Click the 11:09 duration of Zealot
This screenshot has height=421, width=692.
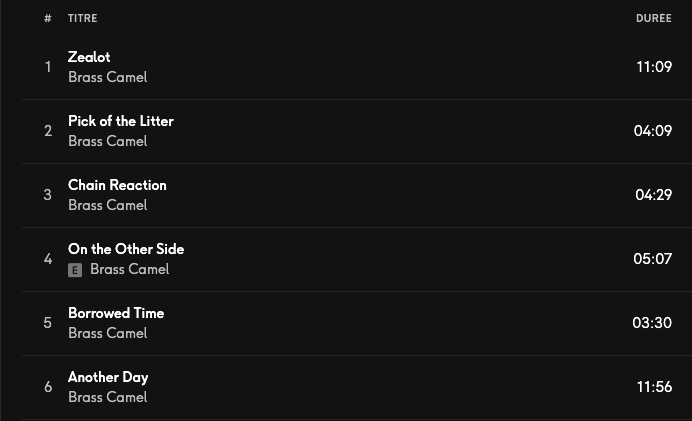tap(653, 67)
